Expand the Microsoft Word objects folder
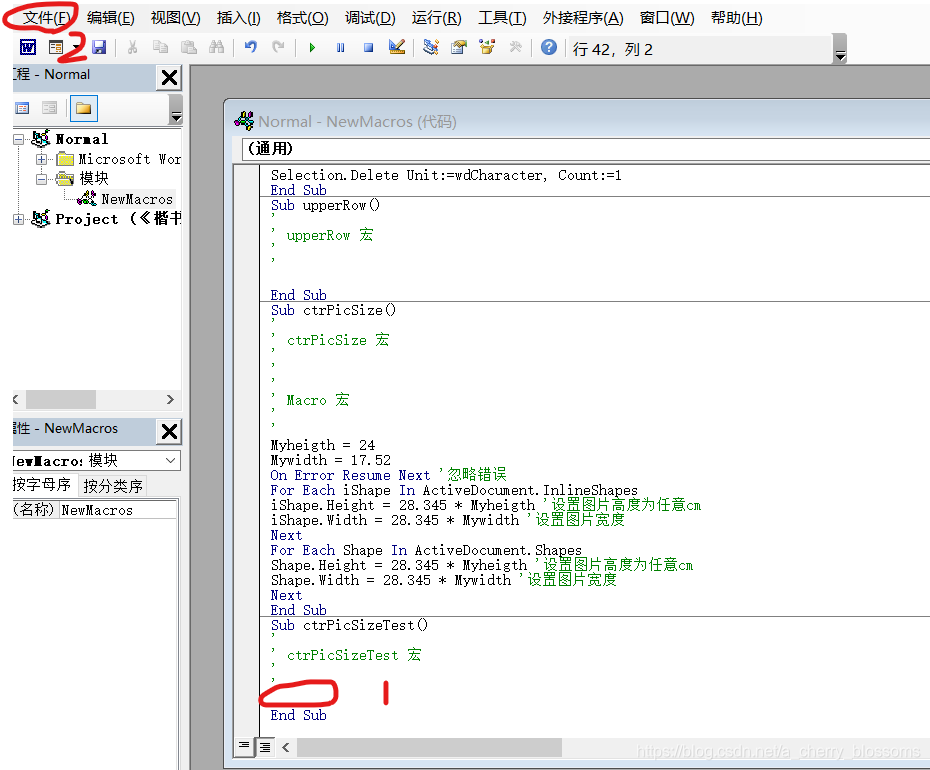Viewport: 930px width, 770px height. 41,160
